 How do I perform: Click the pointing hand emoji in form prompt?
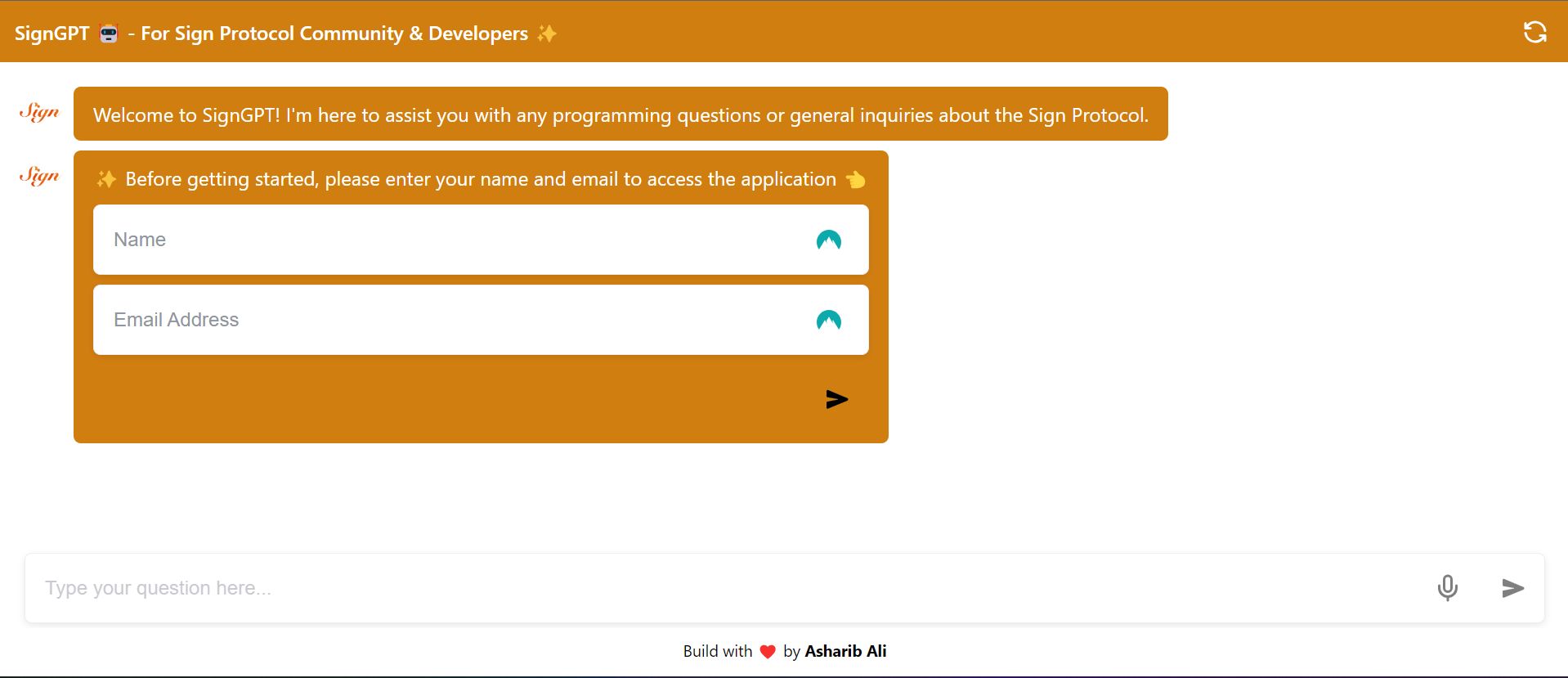pos(855,179)
